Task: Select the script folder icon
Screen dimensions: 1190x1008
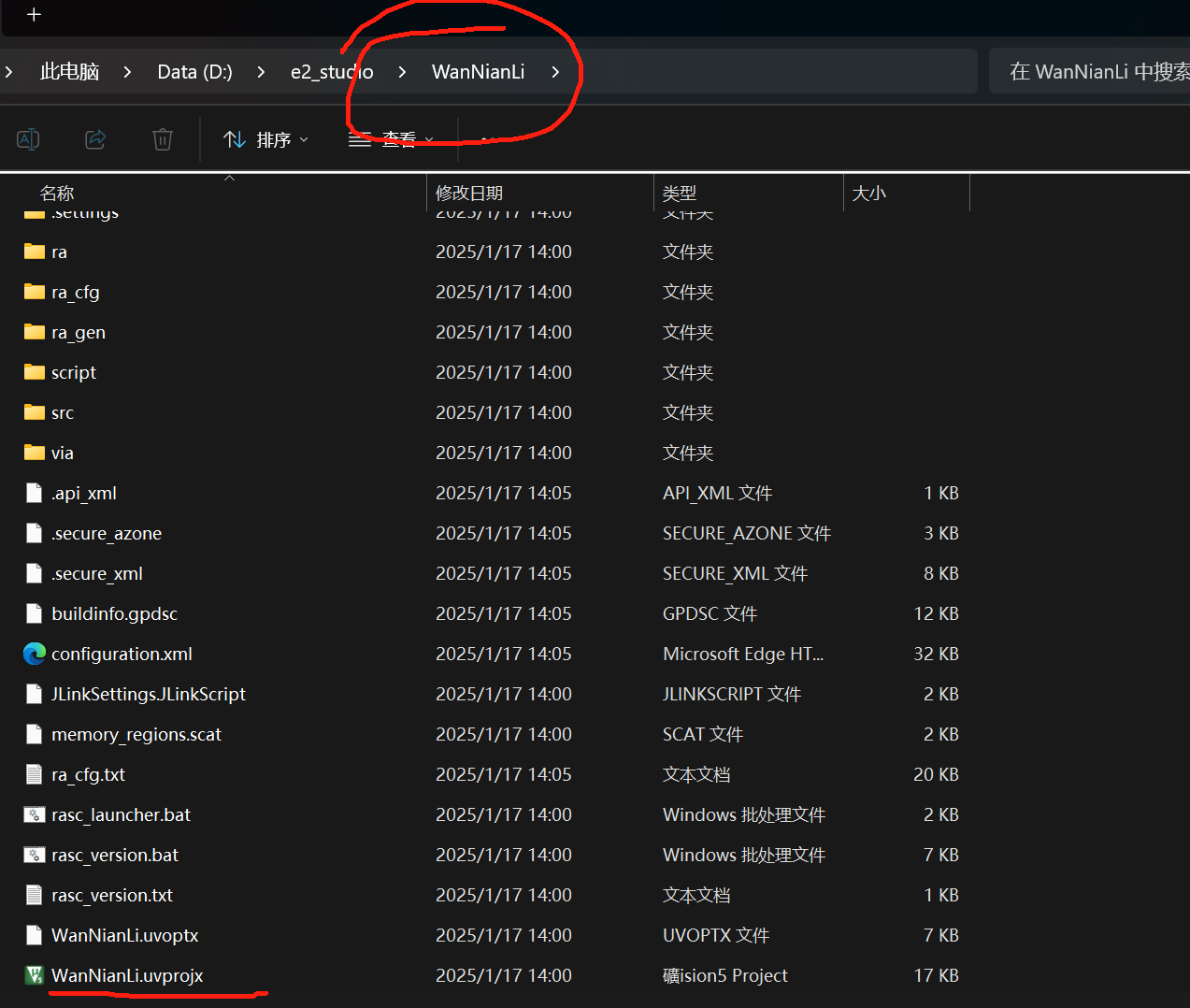Action: tap(35, 372)
